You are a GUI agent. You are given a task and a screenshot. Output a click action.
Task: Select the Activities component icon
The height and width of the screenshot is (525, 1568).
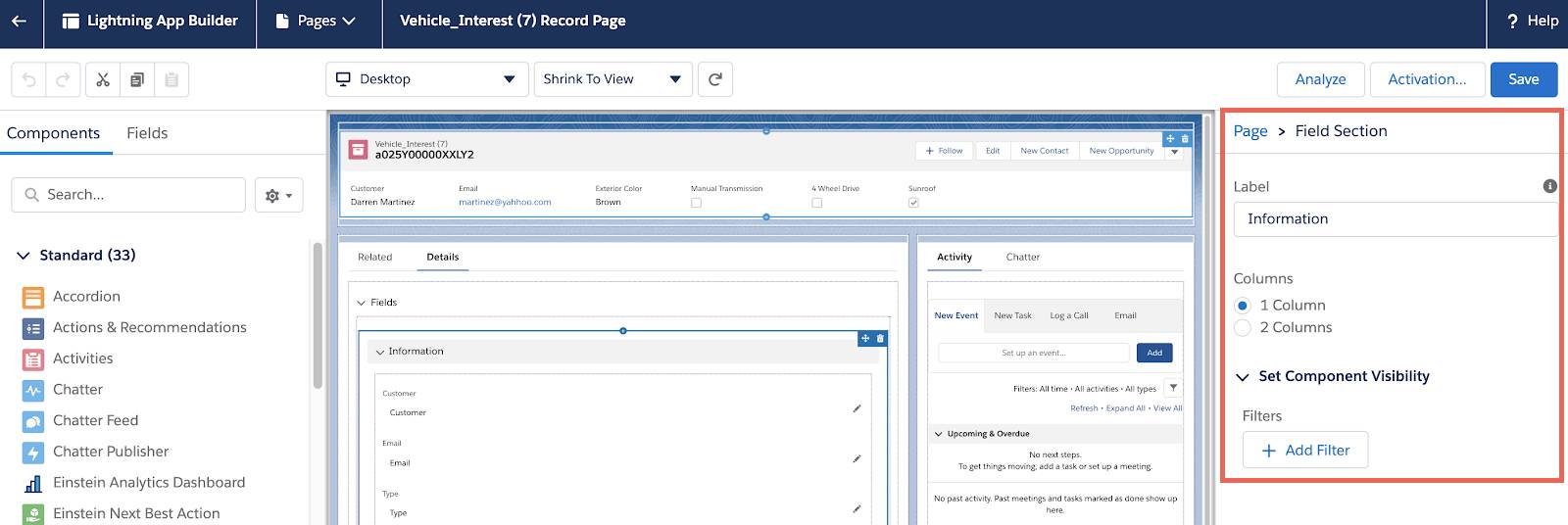click(x=33, y=359)
